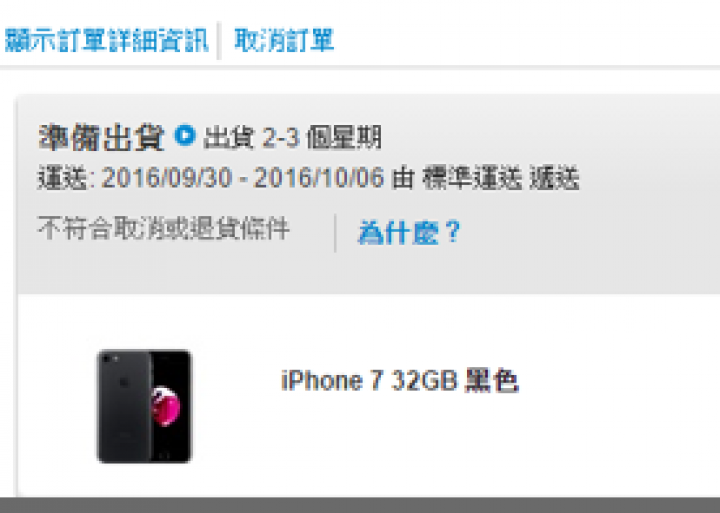Click the 準備出貨 status heading

tap(101, 137)
